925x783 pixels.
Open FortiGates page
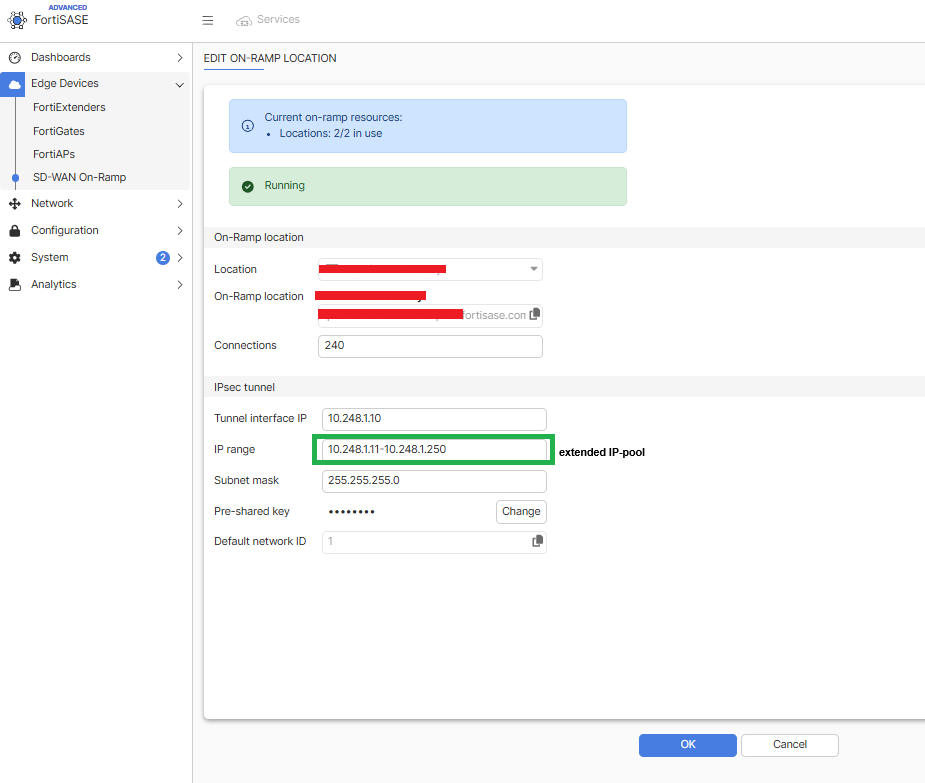58,131
